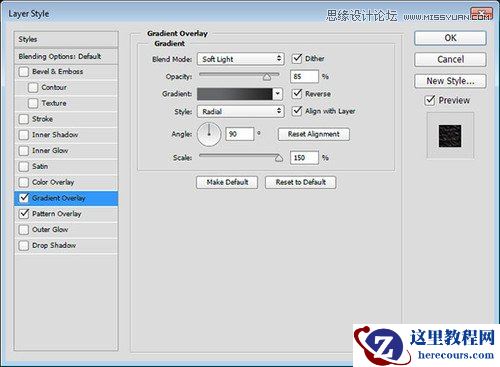Select the Outer Glow label
The width and height of the screenshot is (500, 367).
(50, 230)
